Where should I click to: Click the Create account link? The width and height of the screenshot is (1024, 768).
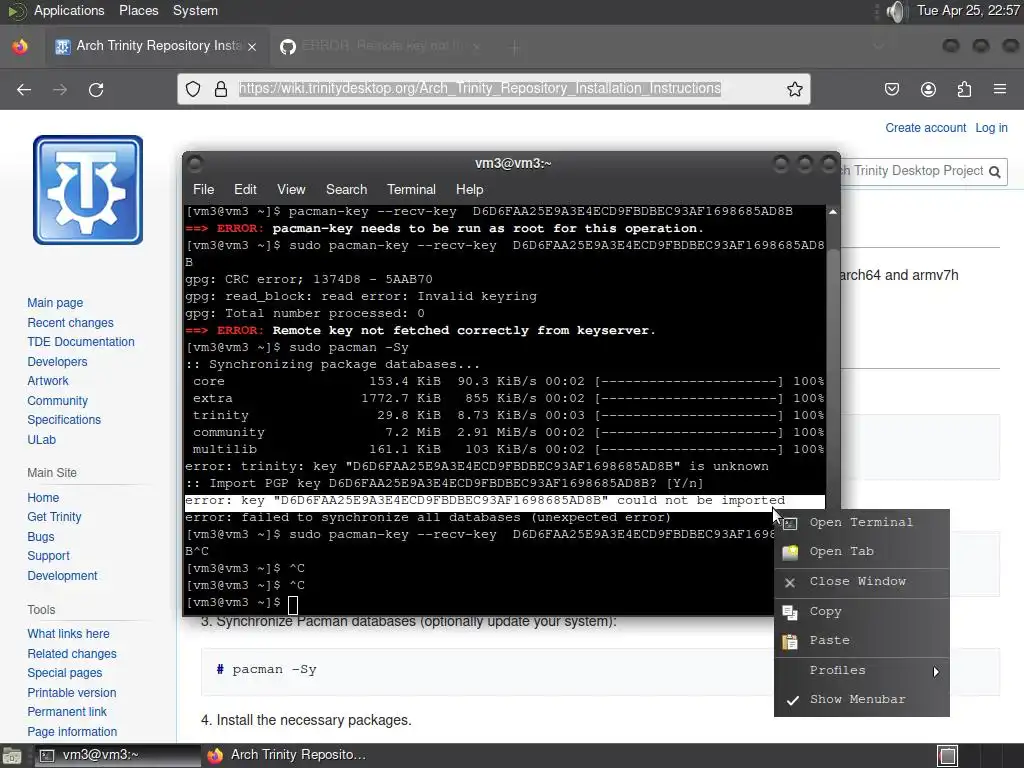click(x=925, y=128)
